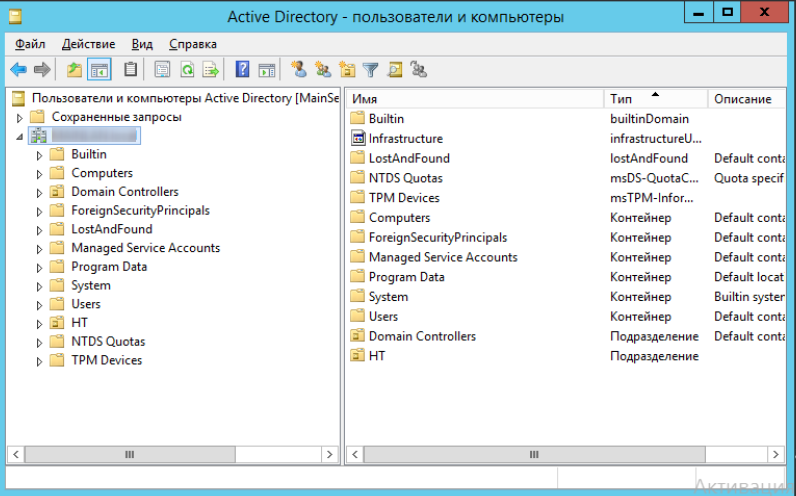Click the create new user icon
The height and width of the screenshot is (496, 796).
297,70
